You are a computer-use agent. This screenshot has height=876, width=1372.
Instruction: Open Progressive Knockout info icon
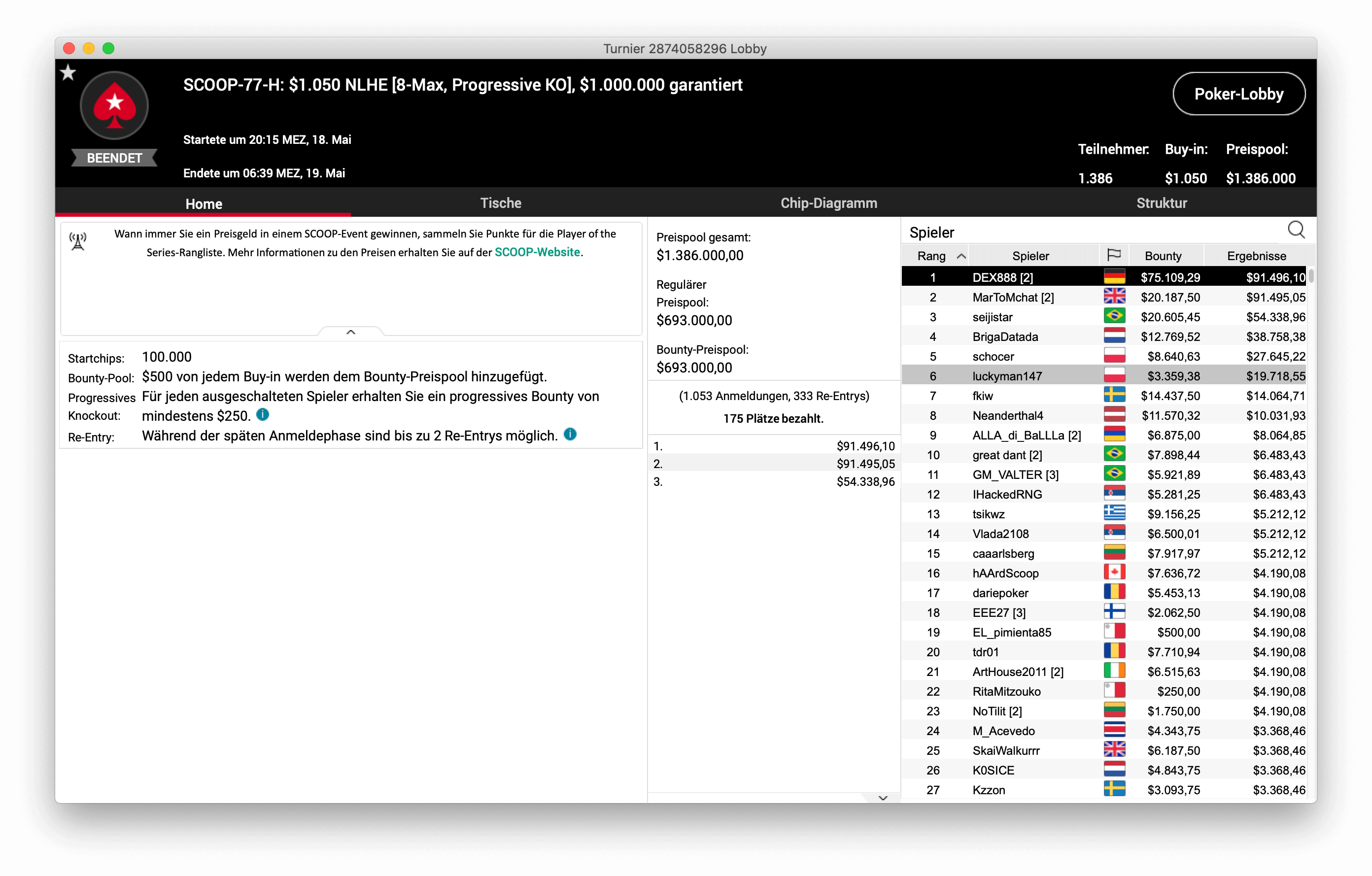[x=263, y=415]
